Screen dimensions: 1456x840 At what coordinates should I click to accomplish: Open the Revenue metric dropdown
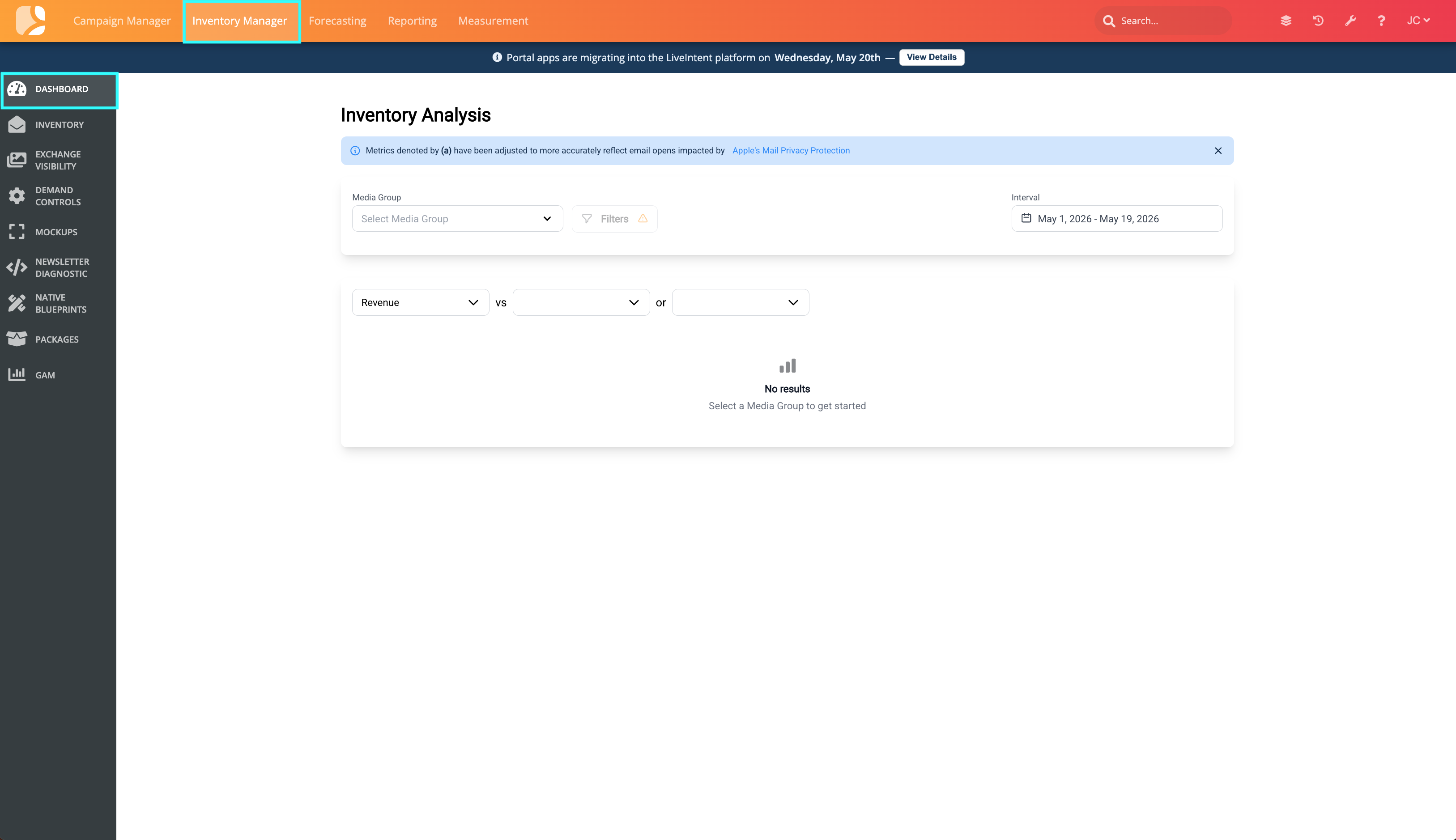[420, 302]
